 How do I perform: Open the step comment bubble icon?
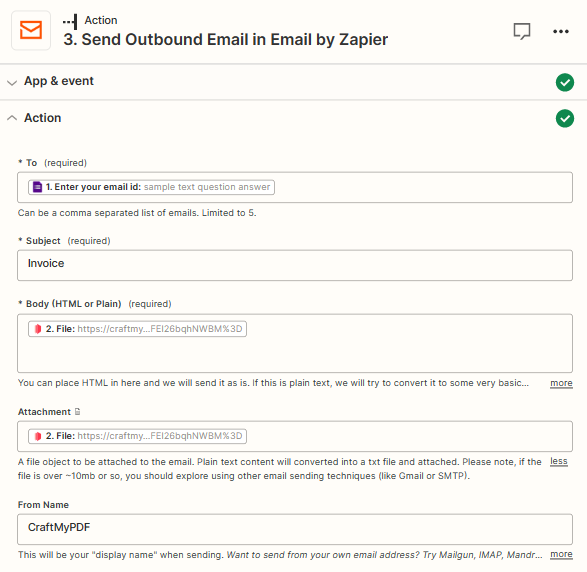tap(521, 31)
